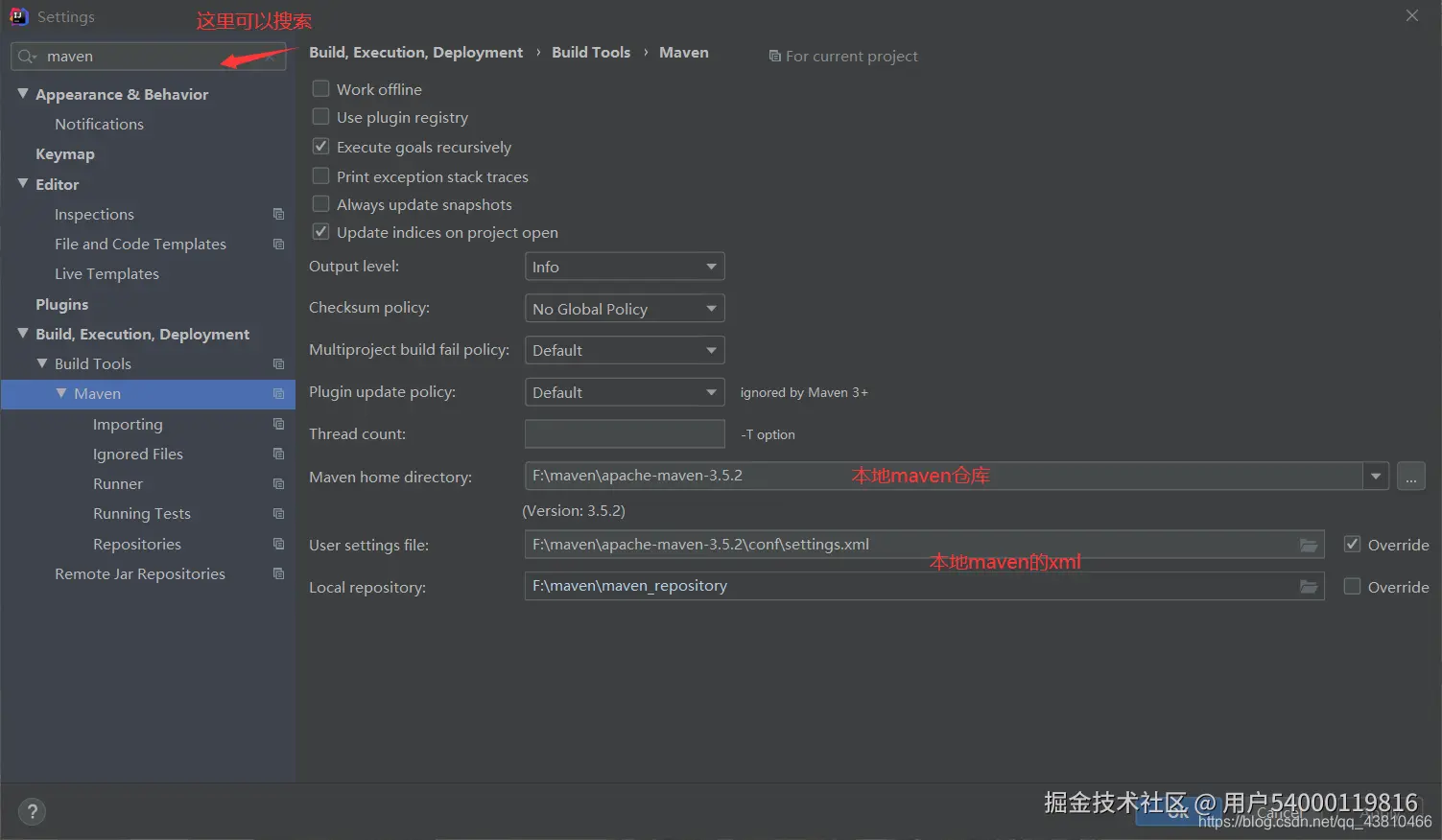Viewport: 1442px width, 840px height.
Task: Collapse the Editor tree section
Action: point(23,183)
